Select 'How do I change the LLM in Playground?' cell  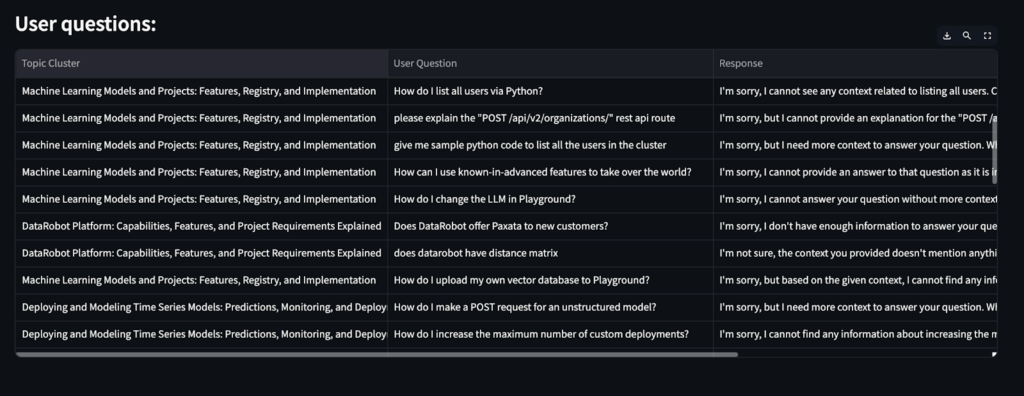point(551,199)
